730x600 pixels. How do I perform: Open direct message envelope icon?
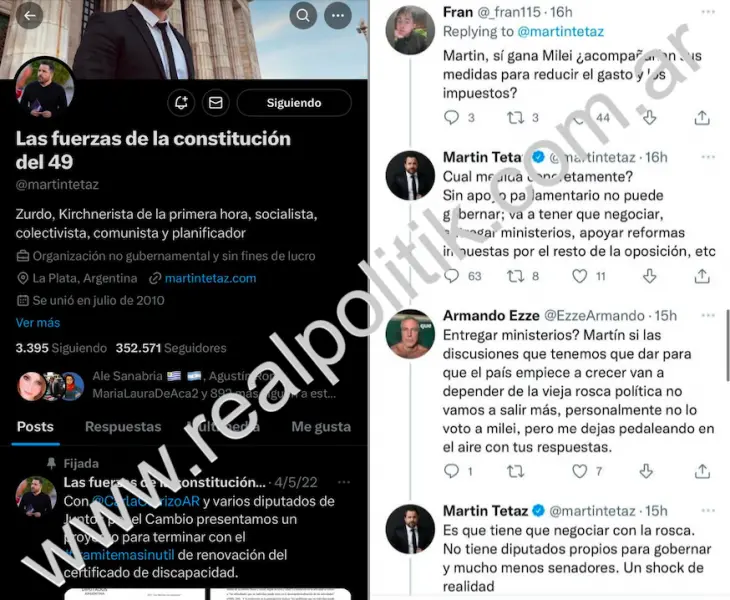216,102
